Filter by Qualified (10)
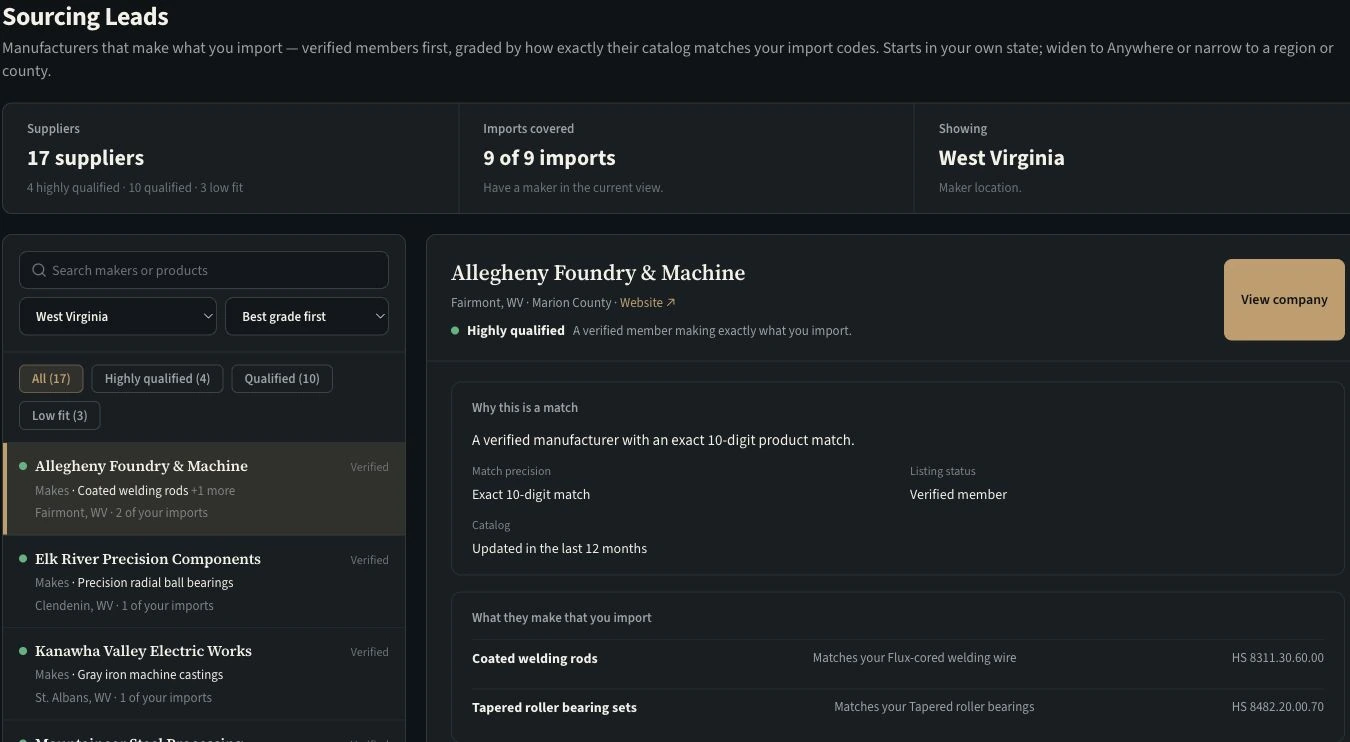The image size is (1350, 742). tap(282, 378)
